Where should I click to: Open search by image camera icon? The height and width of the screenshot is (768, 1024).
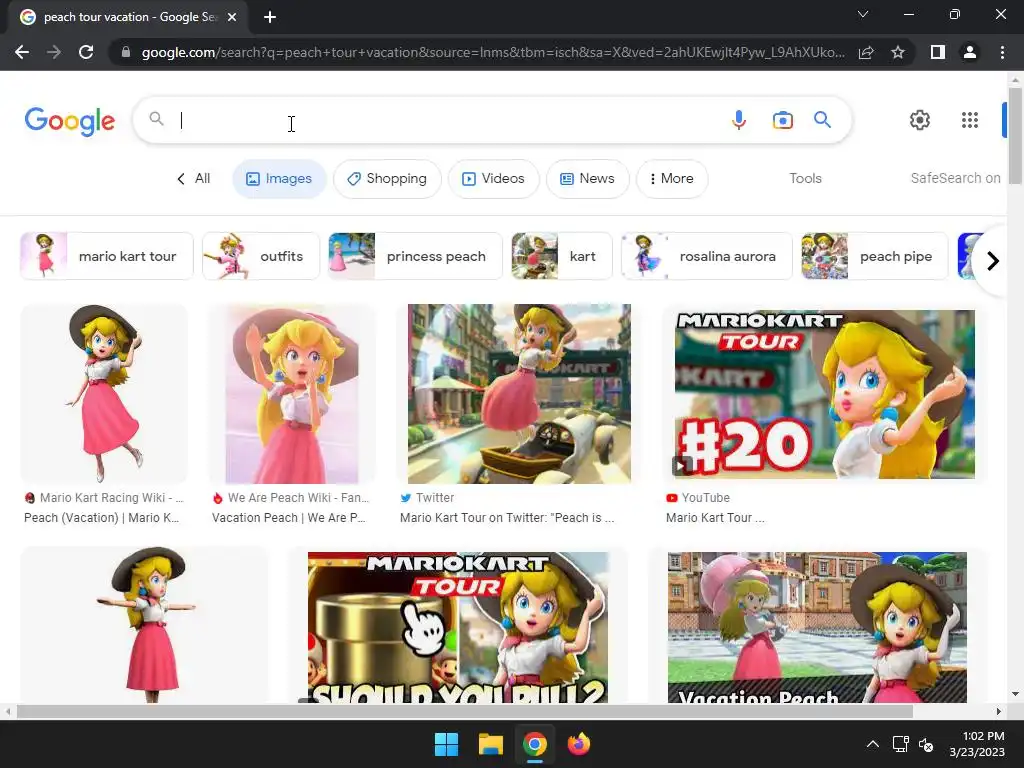click(782, 120)
